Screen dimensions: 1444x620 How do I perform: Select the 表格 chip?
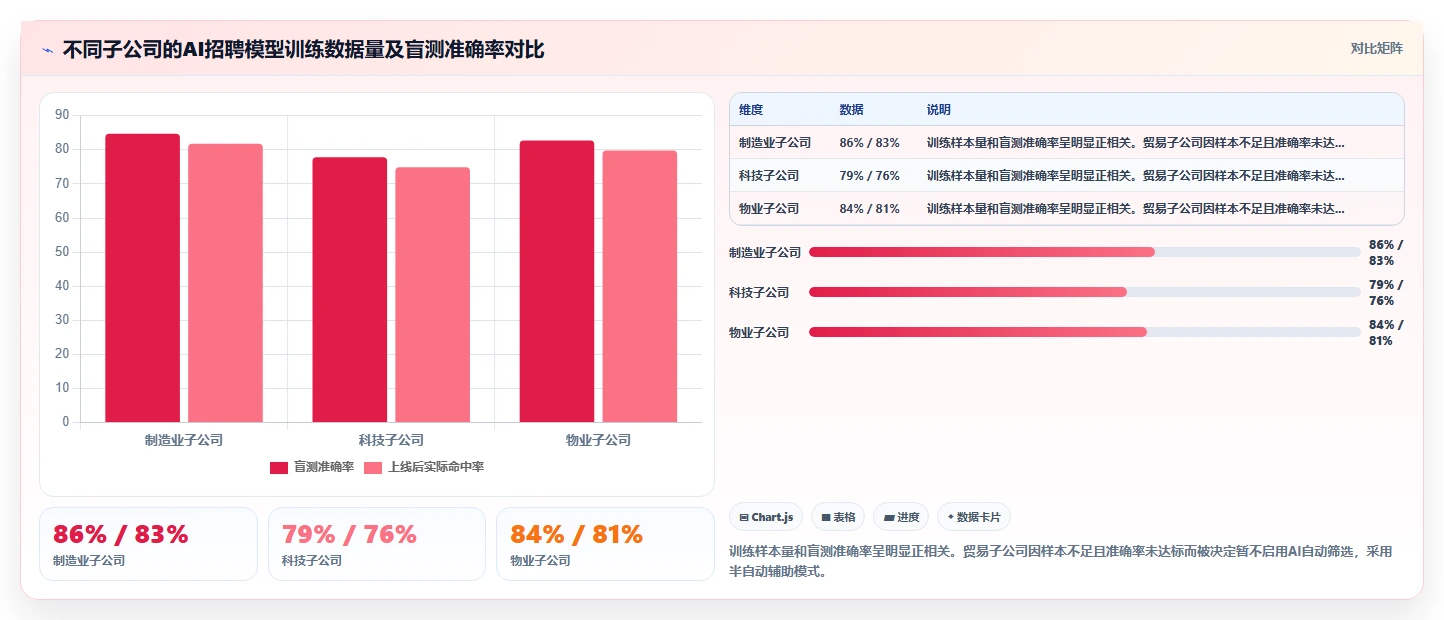[x=838, y=517]
